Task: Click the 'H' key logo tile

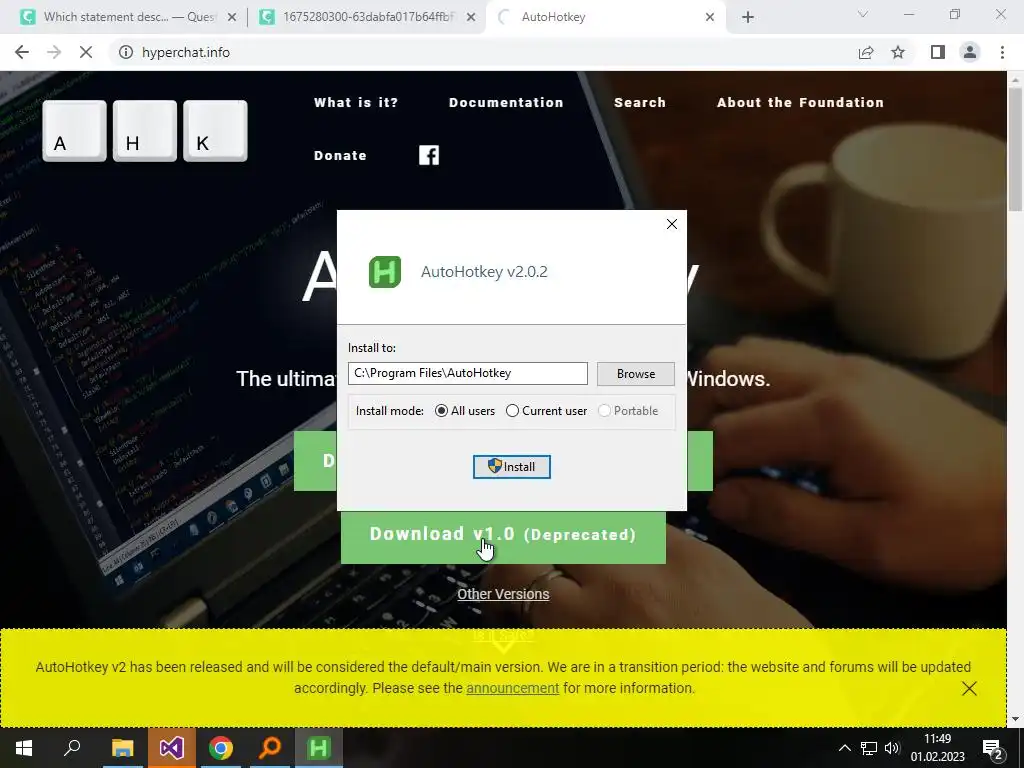Action: tap(145, 131)
